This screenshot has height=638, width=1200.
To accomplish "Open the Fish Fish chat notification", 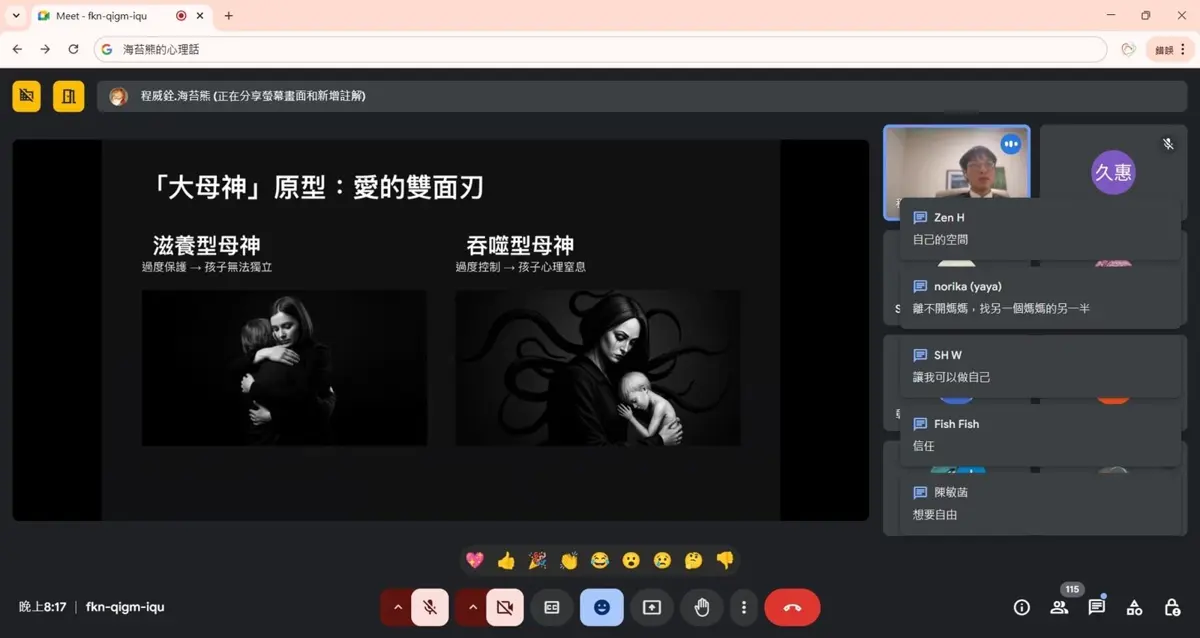I will click(1040, 435).
